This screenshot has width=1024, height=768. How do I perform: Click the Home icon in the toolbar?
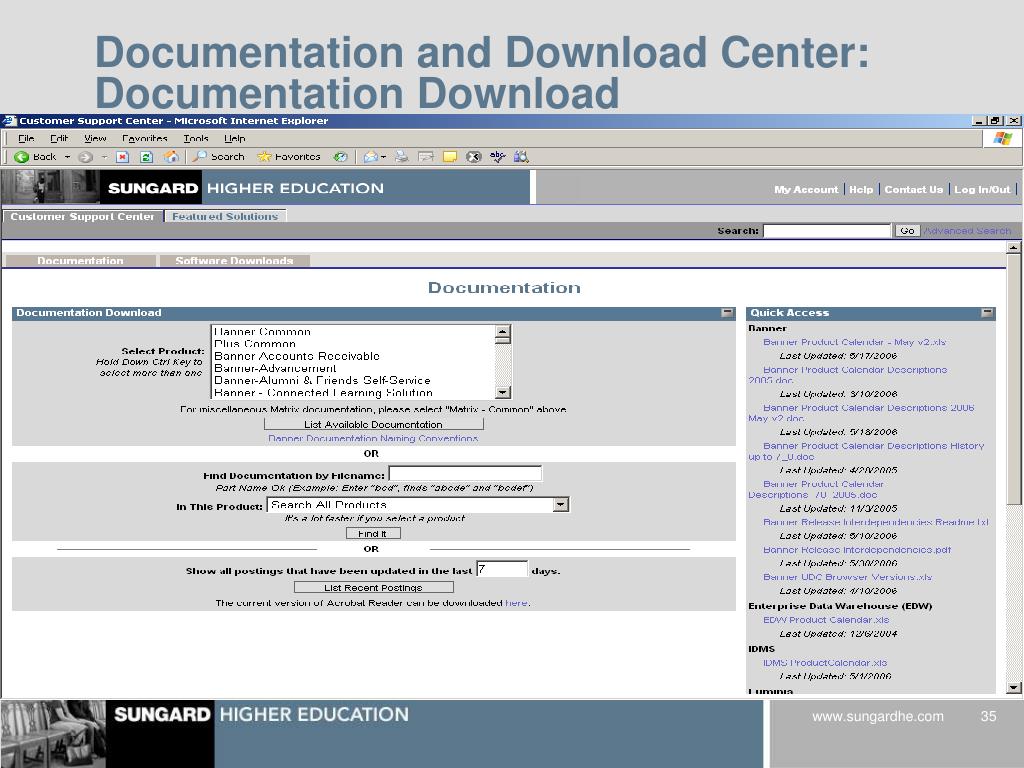click(x=171, y=157)
